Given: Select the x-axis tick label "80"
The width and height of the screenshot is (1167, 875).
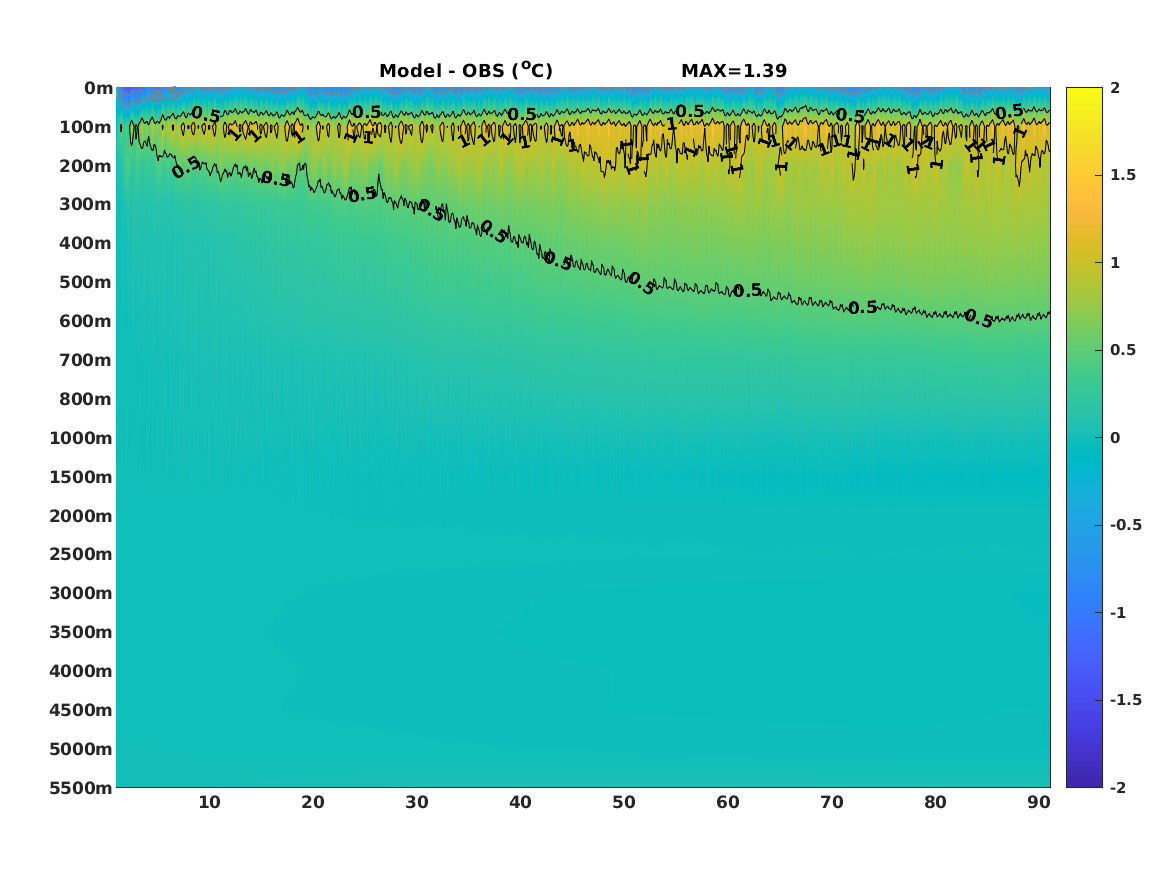Looking at the screenshot, I should click(935, 802).
